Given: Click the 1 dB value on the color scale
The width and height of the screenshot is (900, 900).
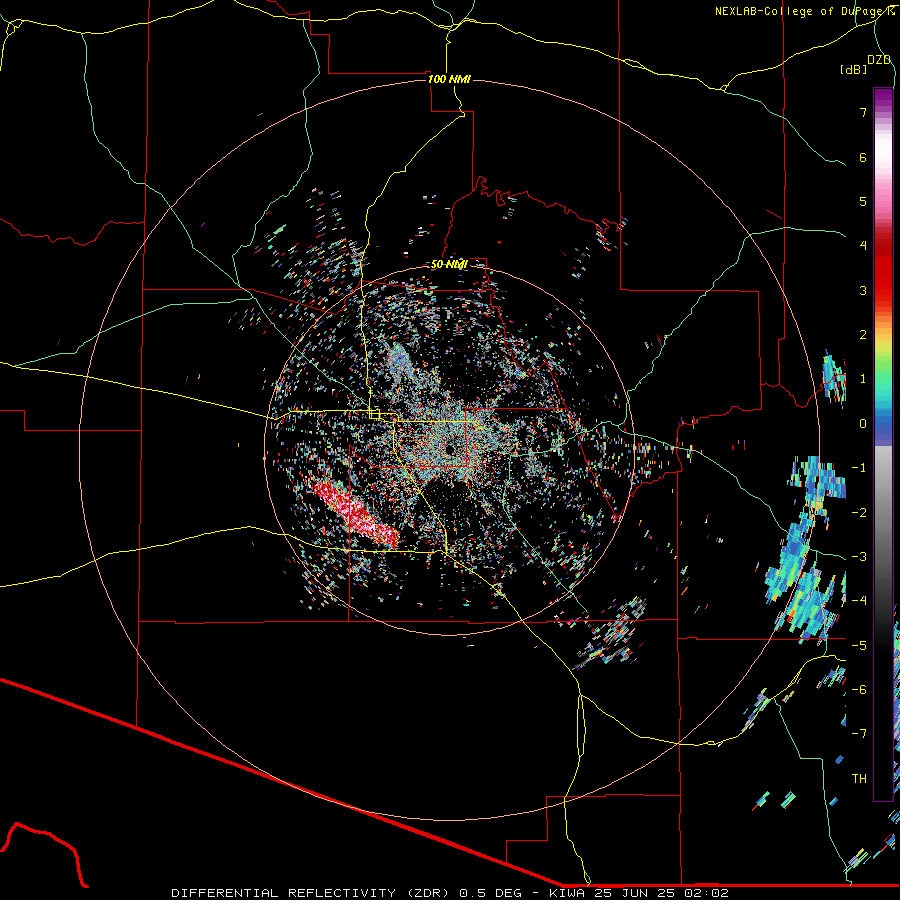Looking at the screenshot, I should (863, 379).
